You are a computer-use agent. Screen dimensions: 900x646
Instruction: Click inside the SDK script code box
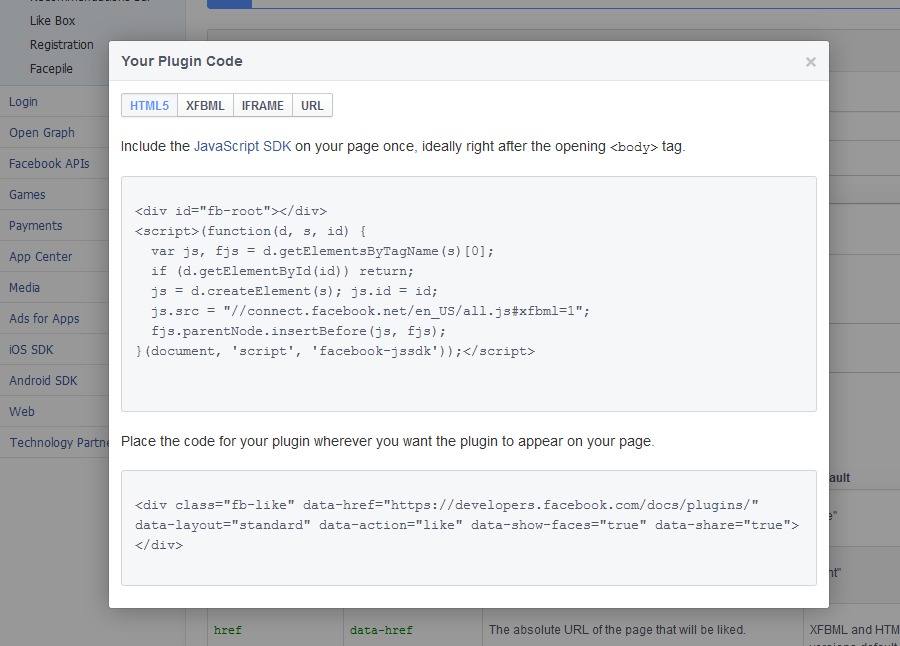(x=468, y=294)
